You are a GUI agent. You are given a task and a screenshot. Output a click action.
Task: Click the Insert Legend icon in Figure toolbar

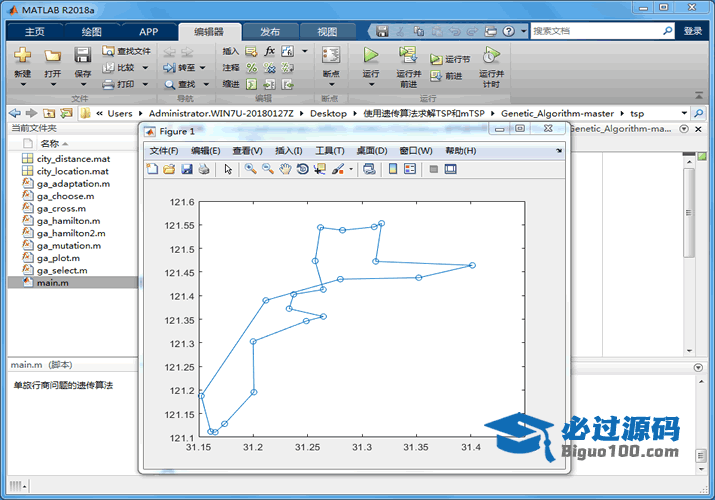409,169
